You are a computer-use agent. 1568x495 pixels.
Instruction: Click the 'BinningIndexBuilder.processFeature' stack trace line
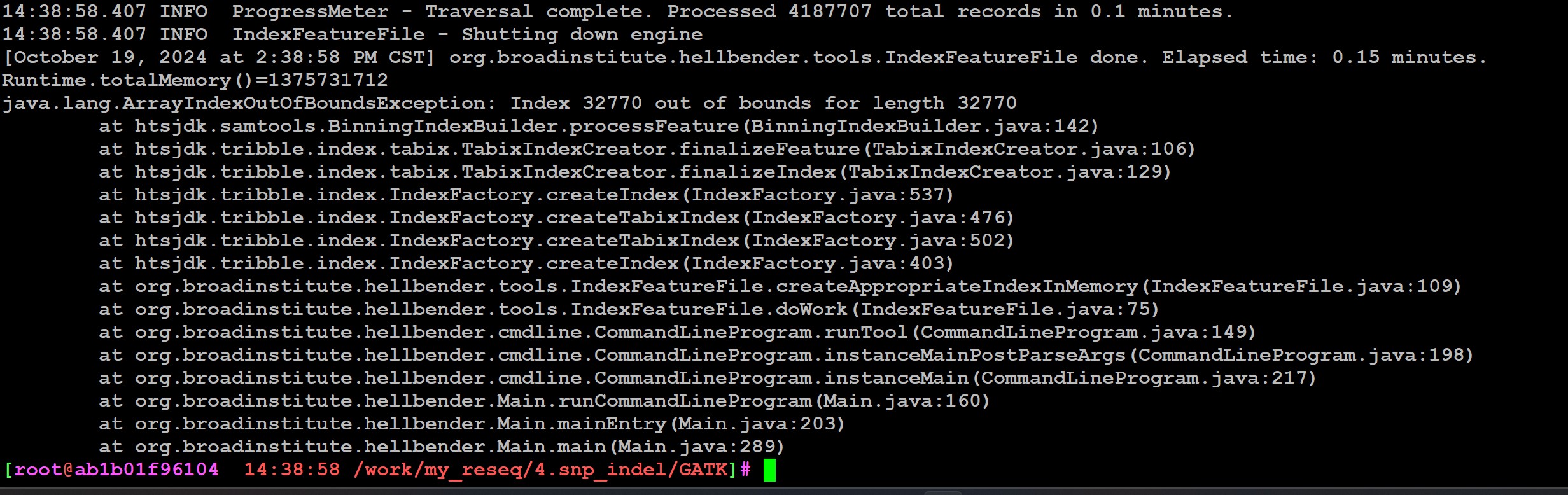pos(599,126)
